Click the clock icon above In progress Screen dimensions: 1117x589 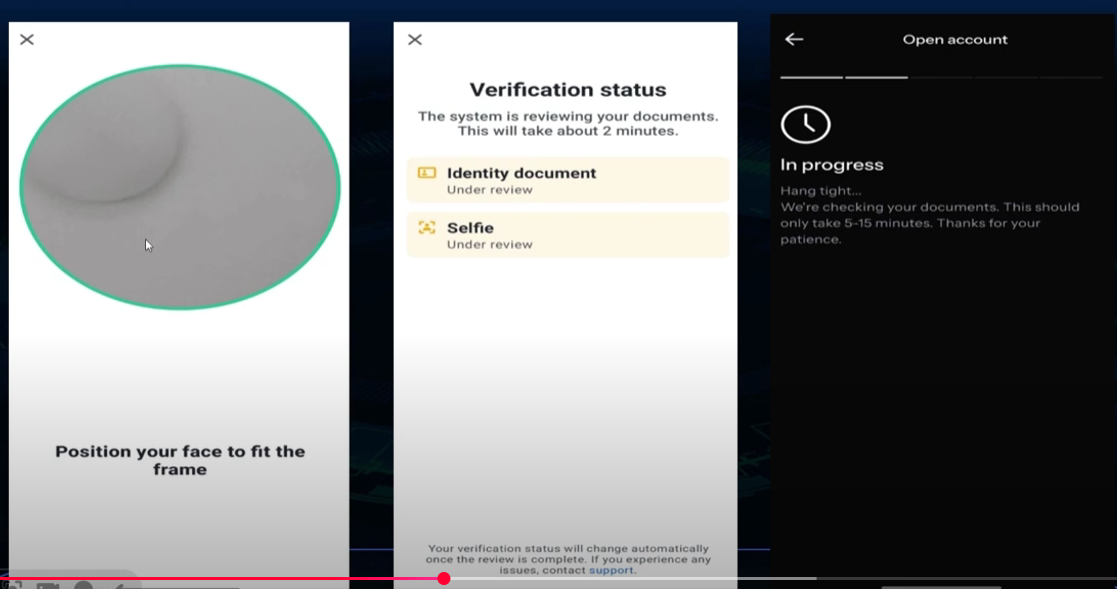(805, 124)
